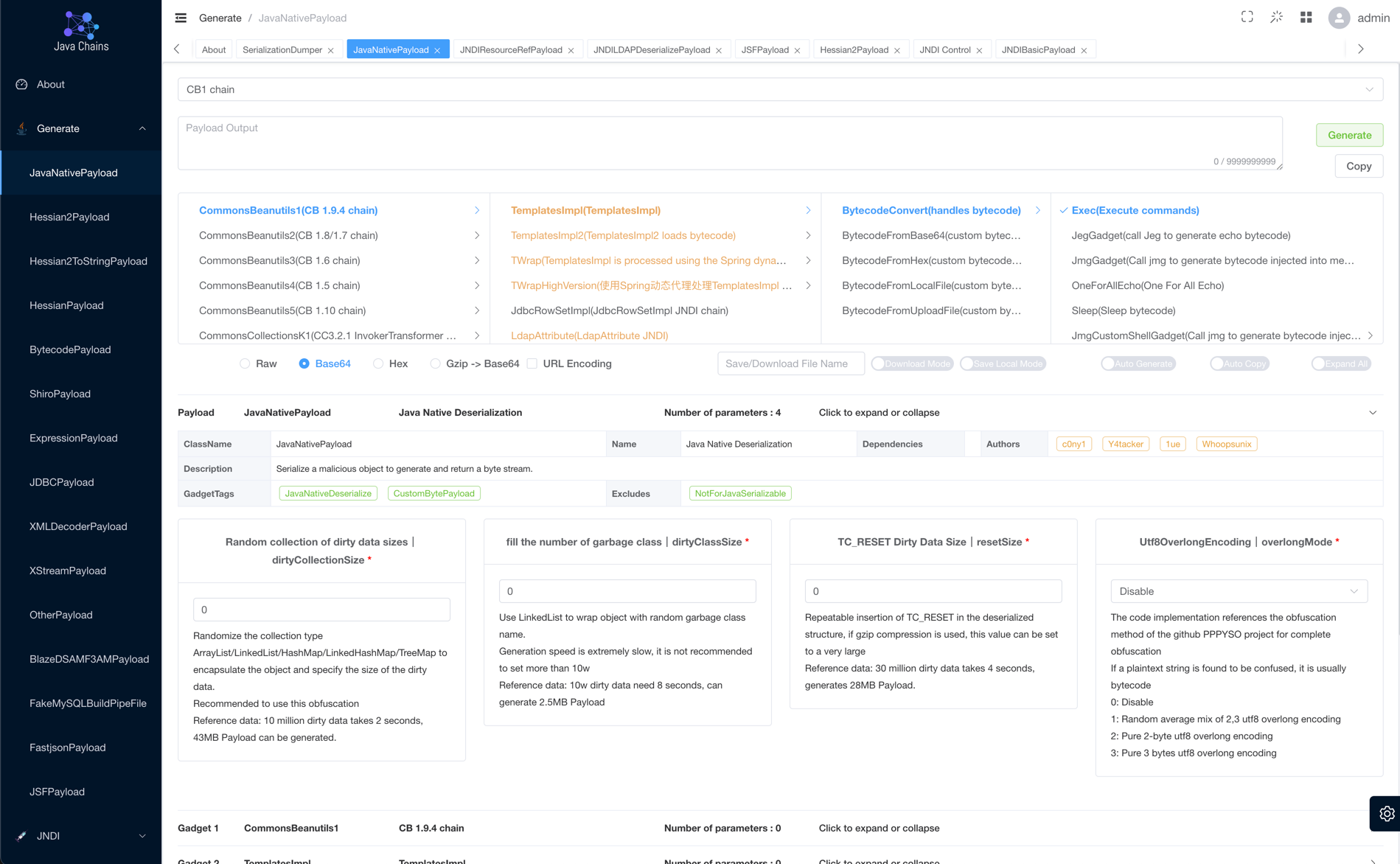
Task: Click the back arrow before the tab bar
Action: click(x=176, y=49)
